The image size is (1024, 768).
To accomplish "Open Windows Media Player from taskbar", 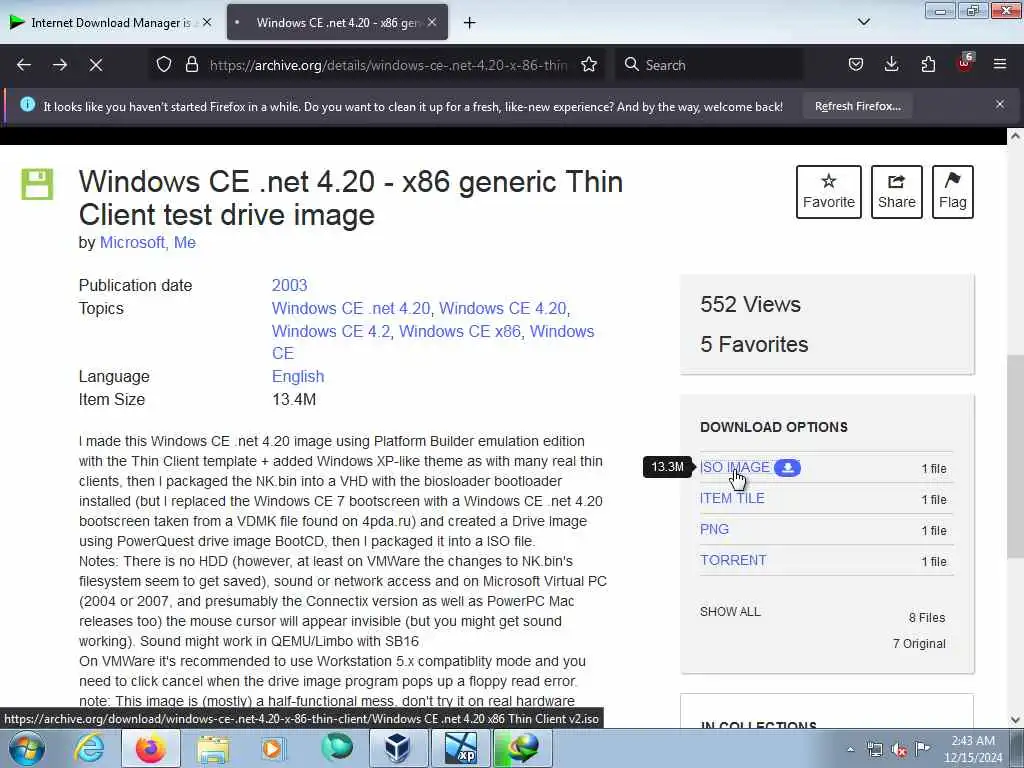I will [272, 748].
